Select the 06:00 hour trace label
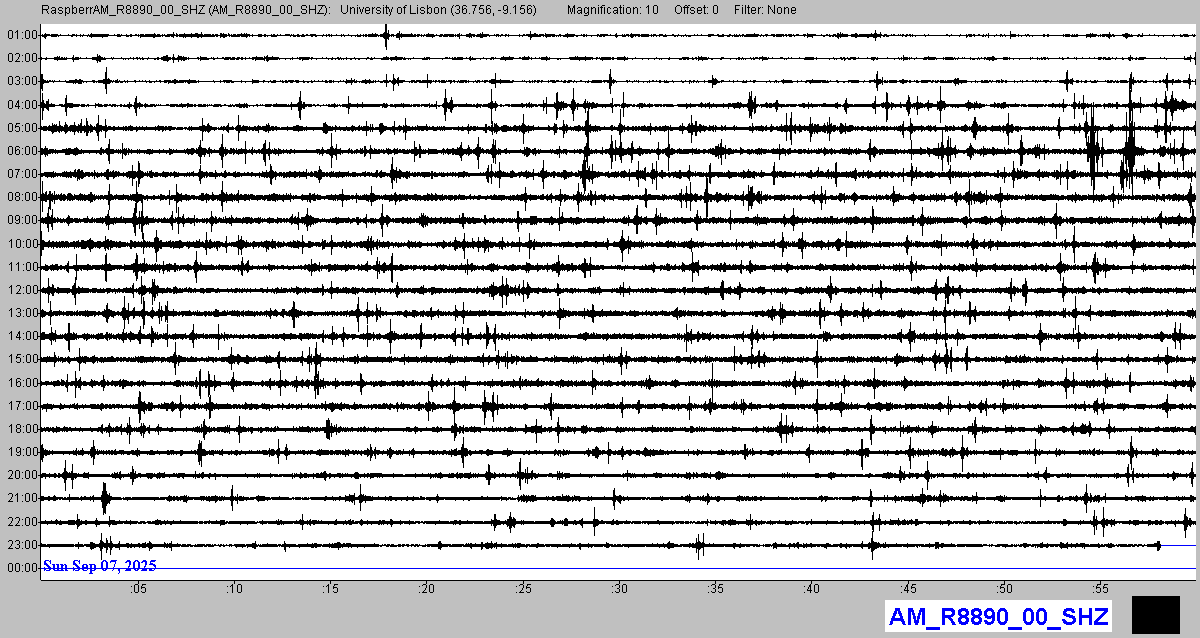Image resolution: width=1200 pixels, height=638 pixels. (21, 151)
